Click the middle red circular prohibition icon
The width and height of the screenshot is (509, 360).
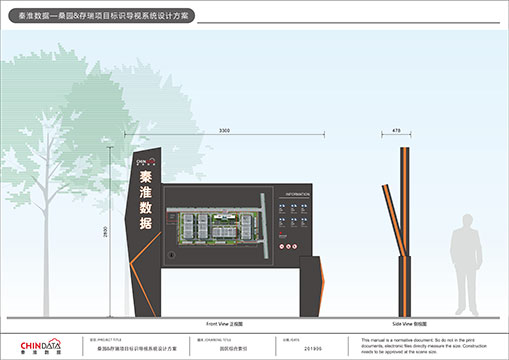[288, 247]
